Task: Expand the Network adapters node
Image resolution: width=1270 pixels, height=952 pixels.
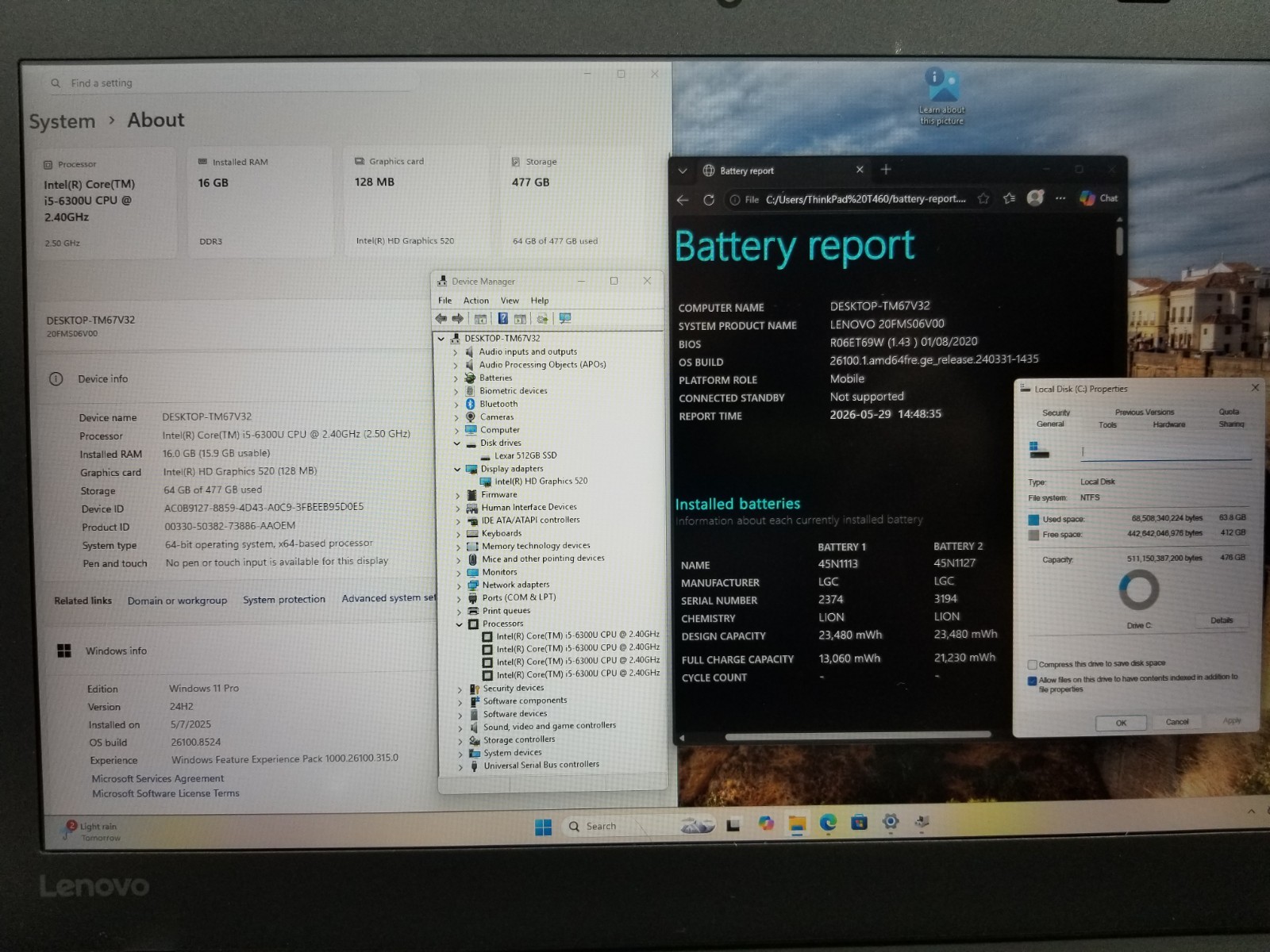Action: 459,585
